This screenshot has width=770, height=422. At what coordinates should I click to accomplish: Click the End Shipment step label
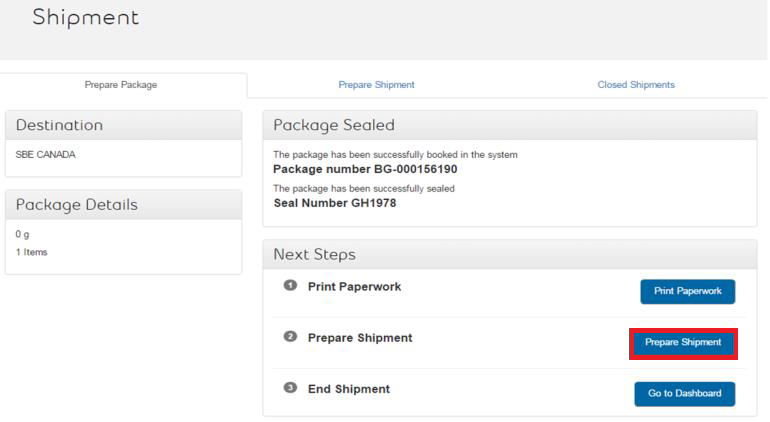click(x=349, y=389)
